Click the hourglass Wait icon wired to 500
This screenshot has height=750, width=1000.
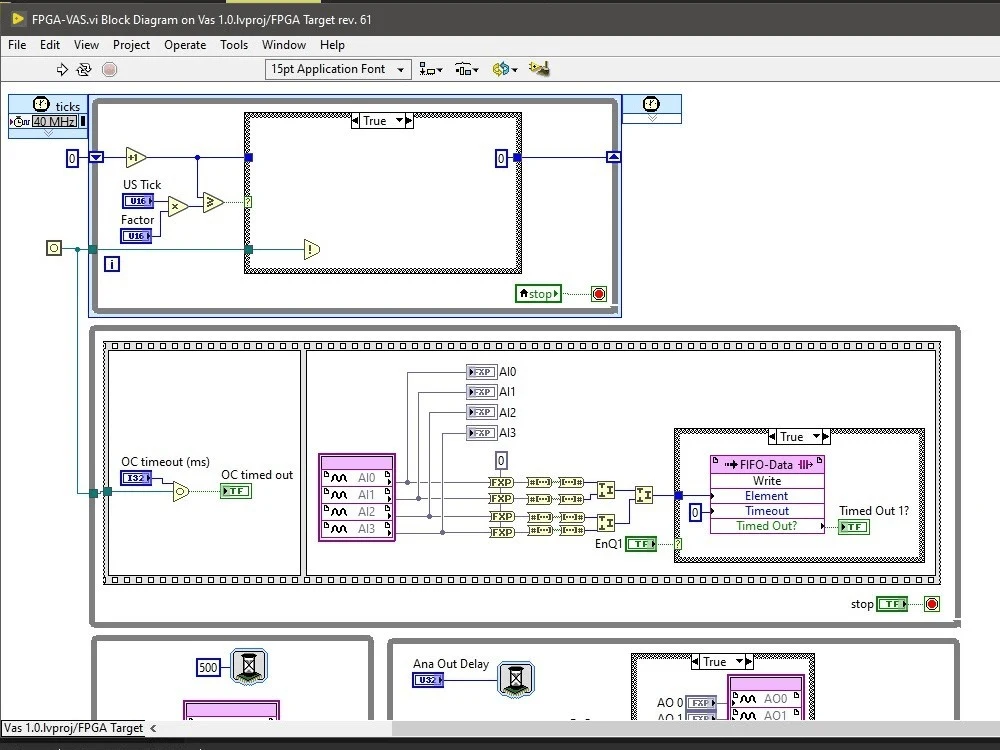(248, 666)
